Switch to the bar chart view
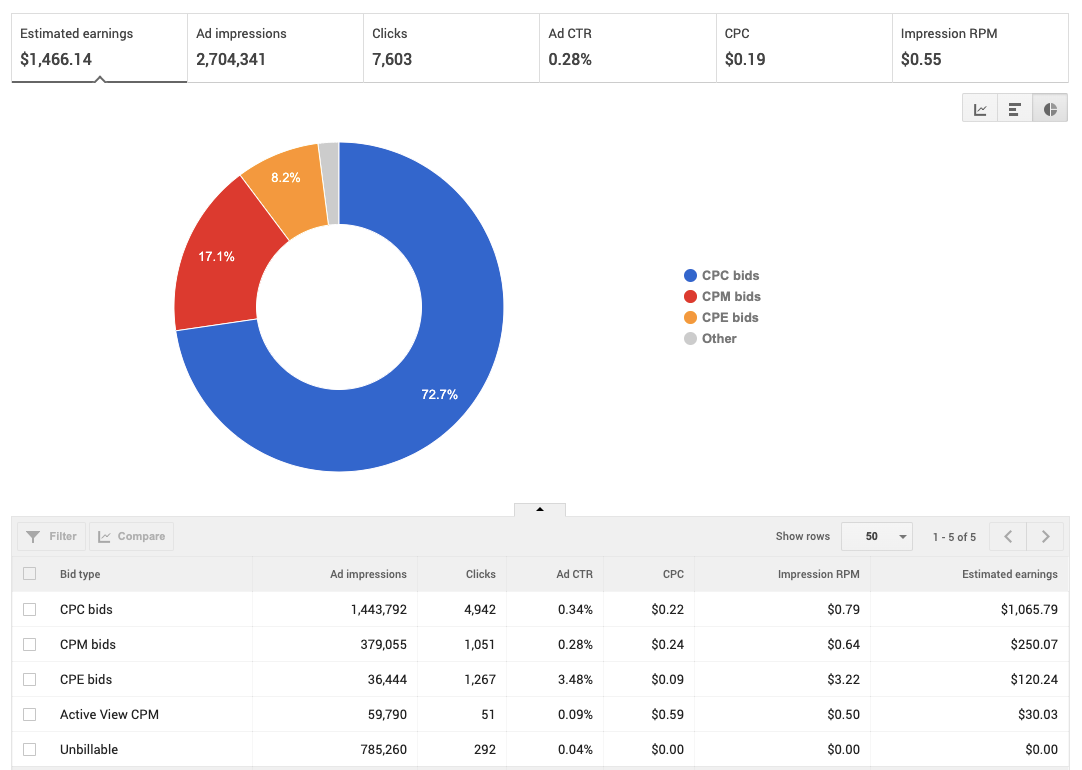 click(1014, 108)
